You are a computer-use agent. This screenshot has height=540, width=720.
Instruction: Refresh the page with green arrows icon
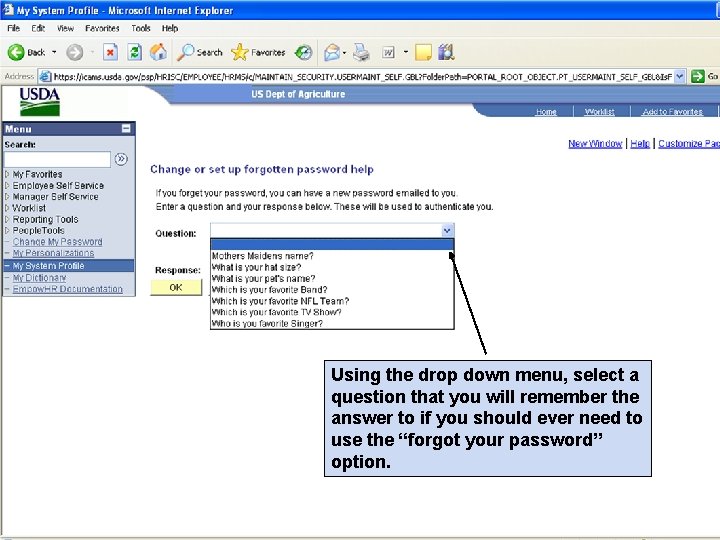click(x=134, y=52)
